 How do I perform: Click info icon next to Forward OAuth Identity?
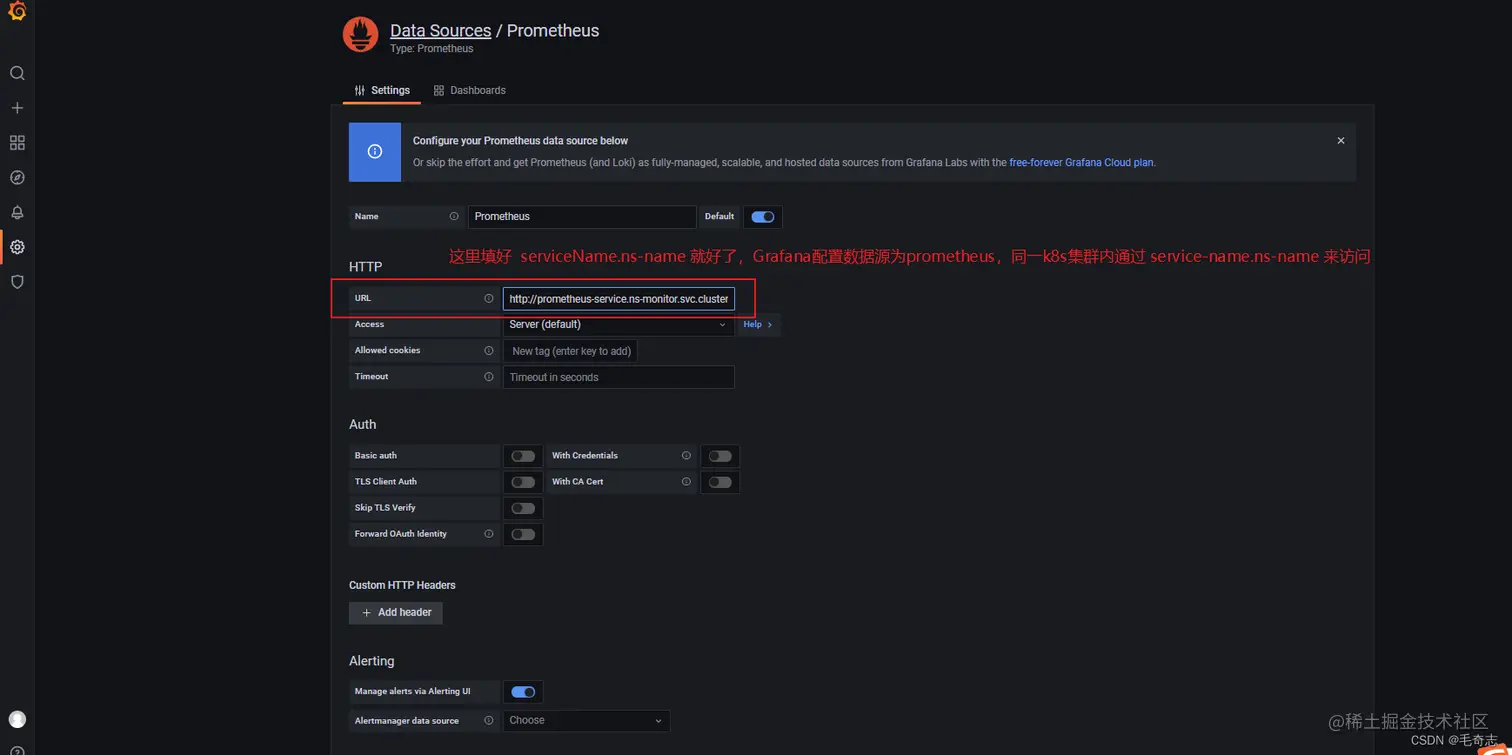[x=489, y=534]
